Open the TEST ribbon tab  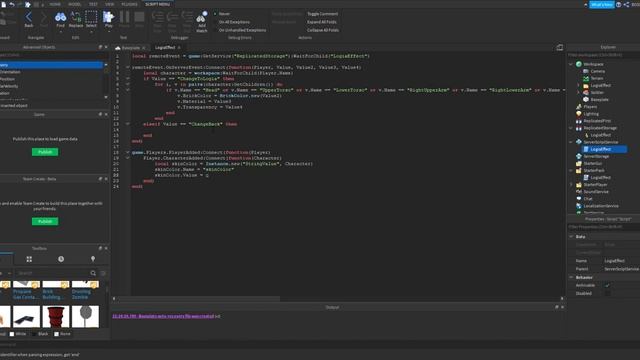93,4
